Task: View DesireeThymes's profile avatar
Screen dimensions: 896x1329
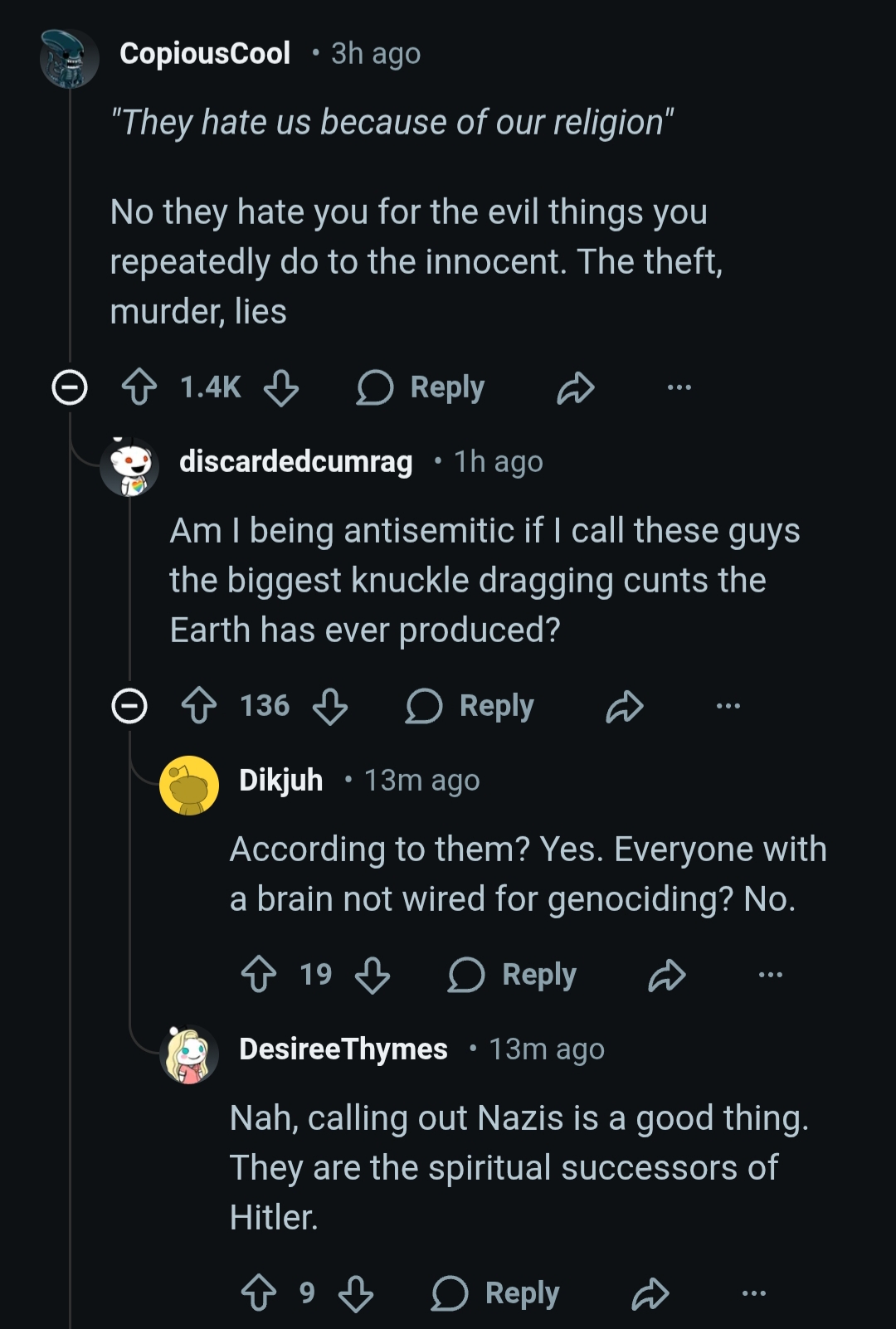Action: click(189, 1054)
